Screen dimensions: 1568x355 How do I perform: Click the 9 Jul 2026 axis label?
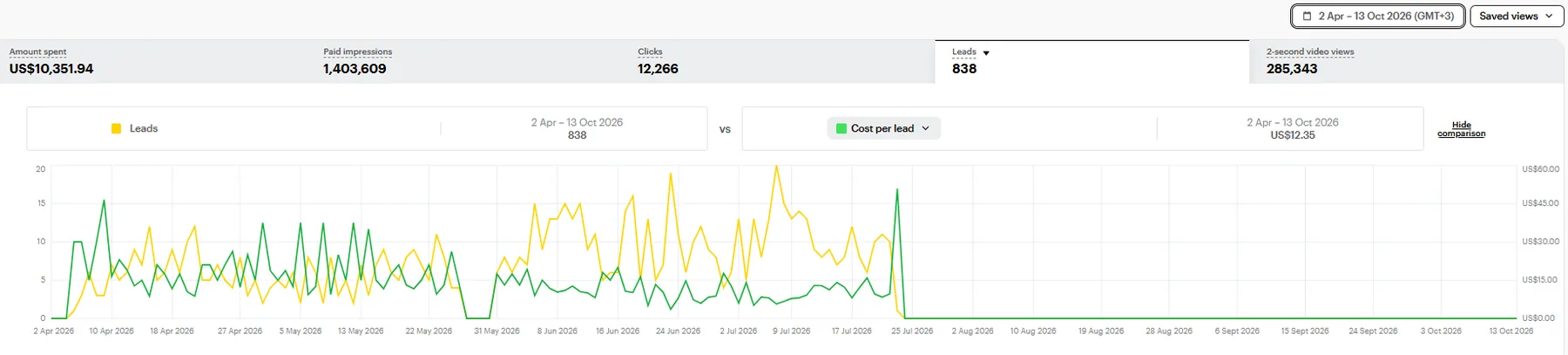coord(791,331)
